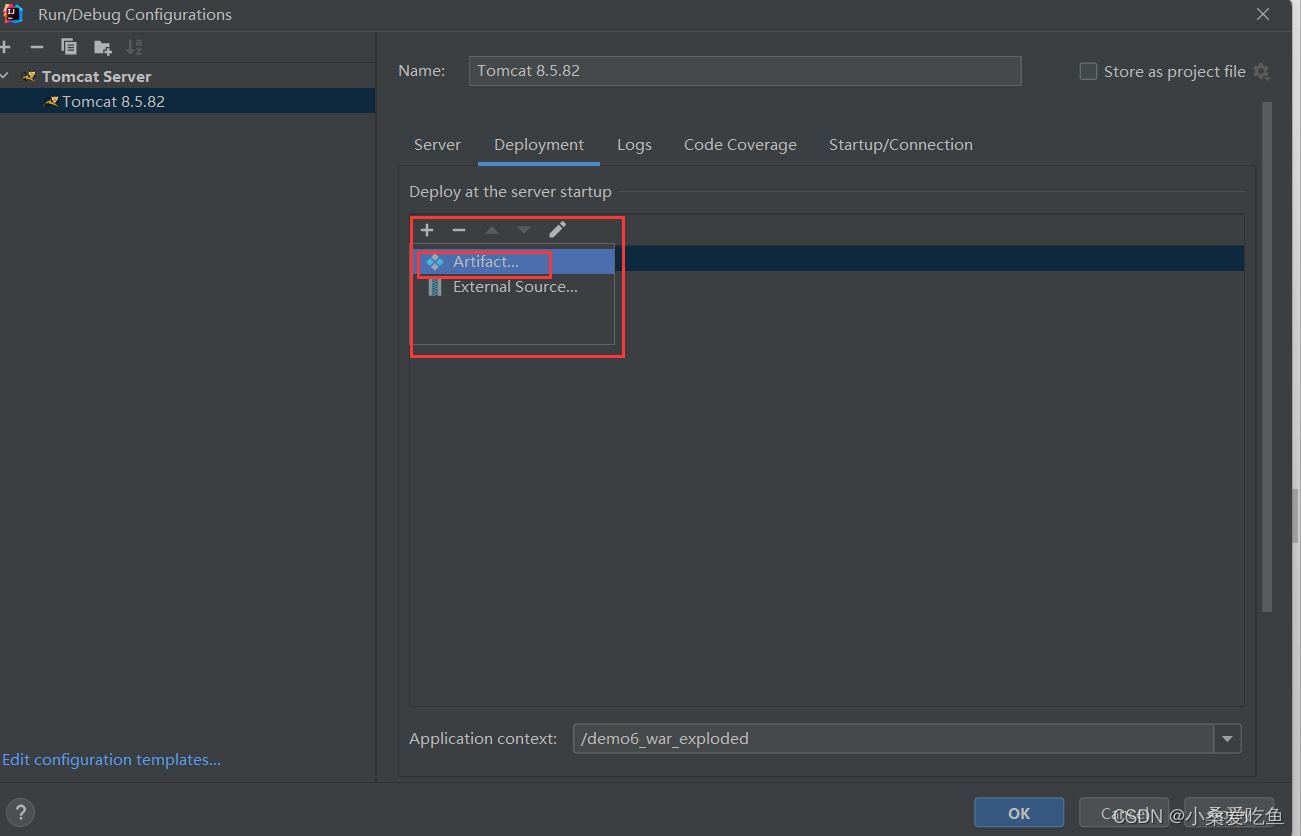Remove deployment item with minus icon
The image size is (1301, 836).
(x=459, y=230)
